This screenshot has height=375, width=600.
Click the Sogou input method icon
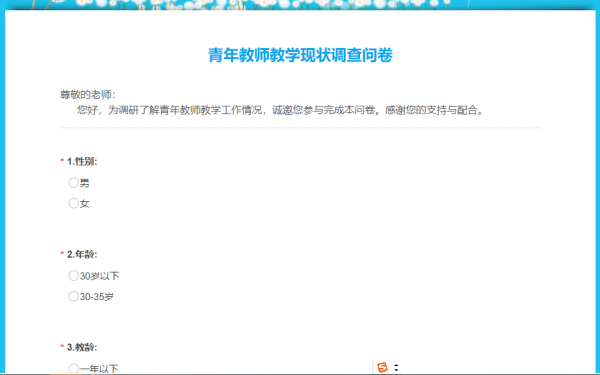pyautogui.click(x=382, y=367)
